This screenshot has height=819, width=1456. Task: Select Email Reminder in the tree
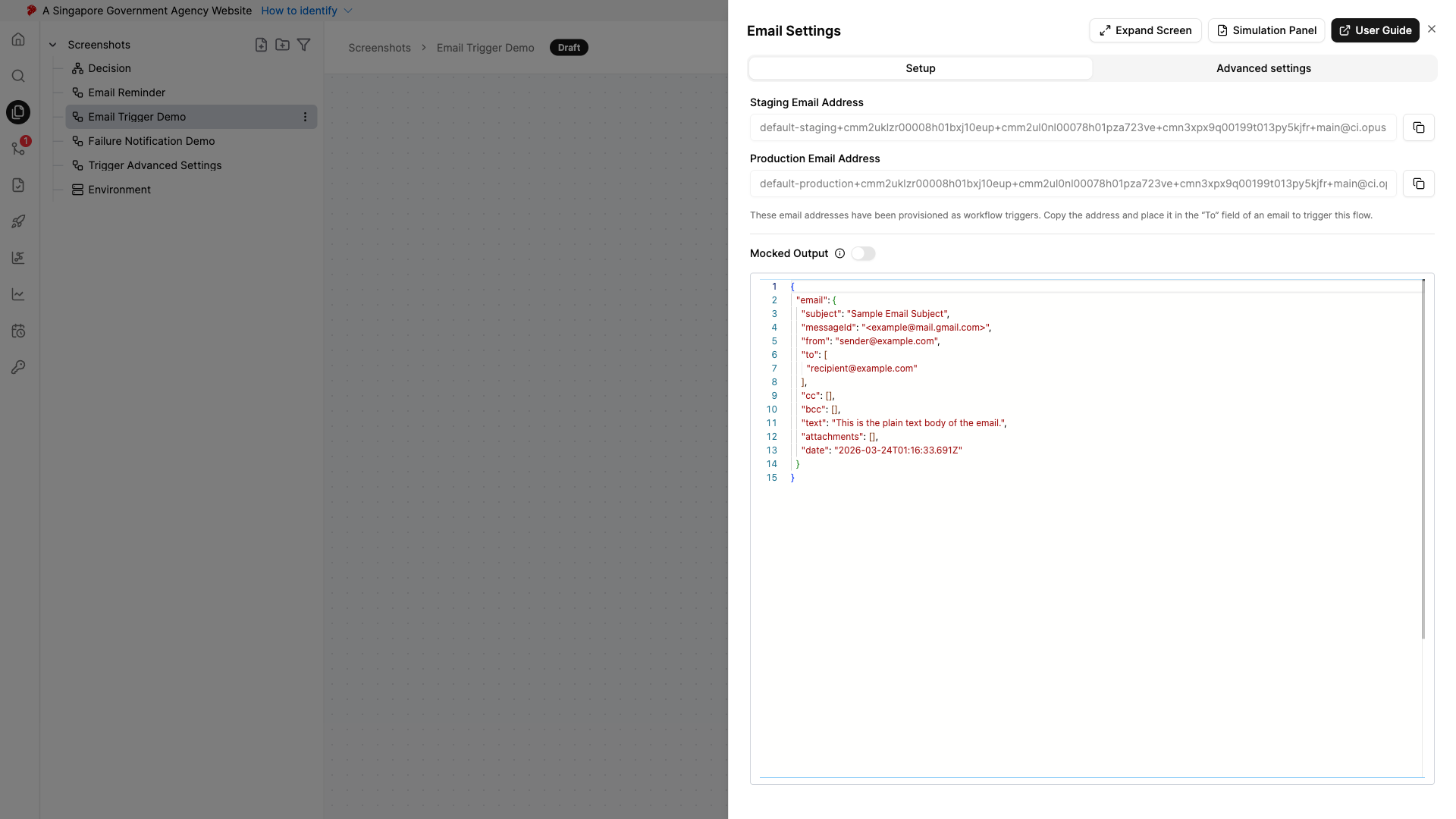coord(127,93)
